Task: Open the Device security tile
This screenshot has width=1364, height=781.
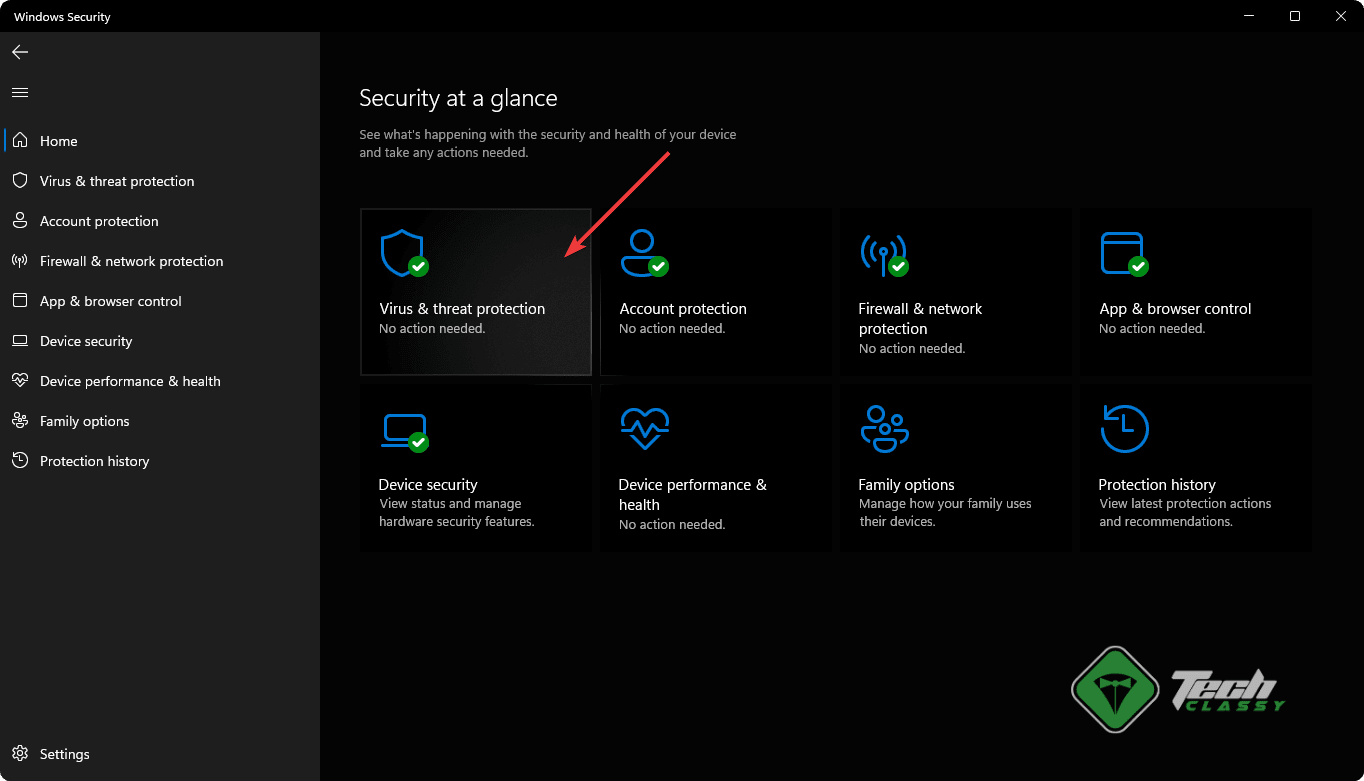Action: click(475, 467)
